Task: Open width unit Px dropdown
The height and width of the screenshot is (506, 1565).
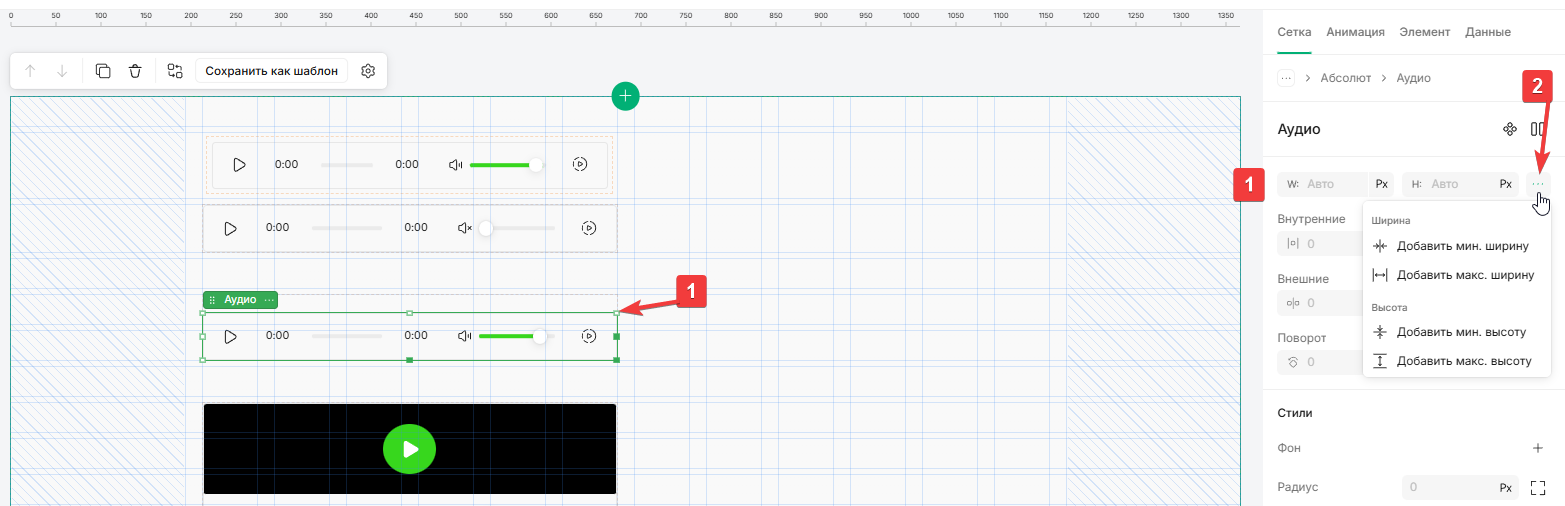Action: [1381, 184]
